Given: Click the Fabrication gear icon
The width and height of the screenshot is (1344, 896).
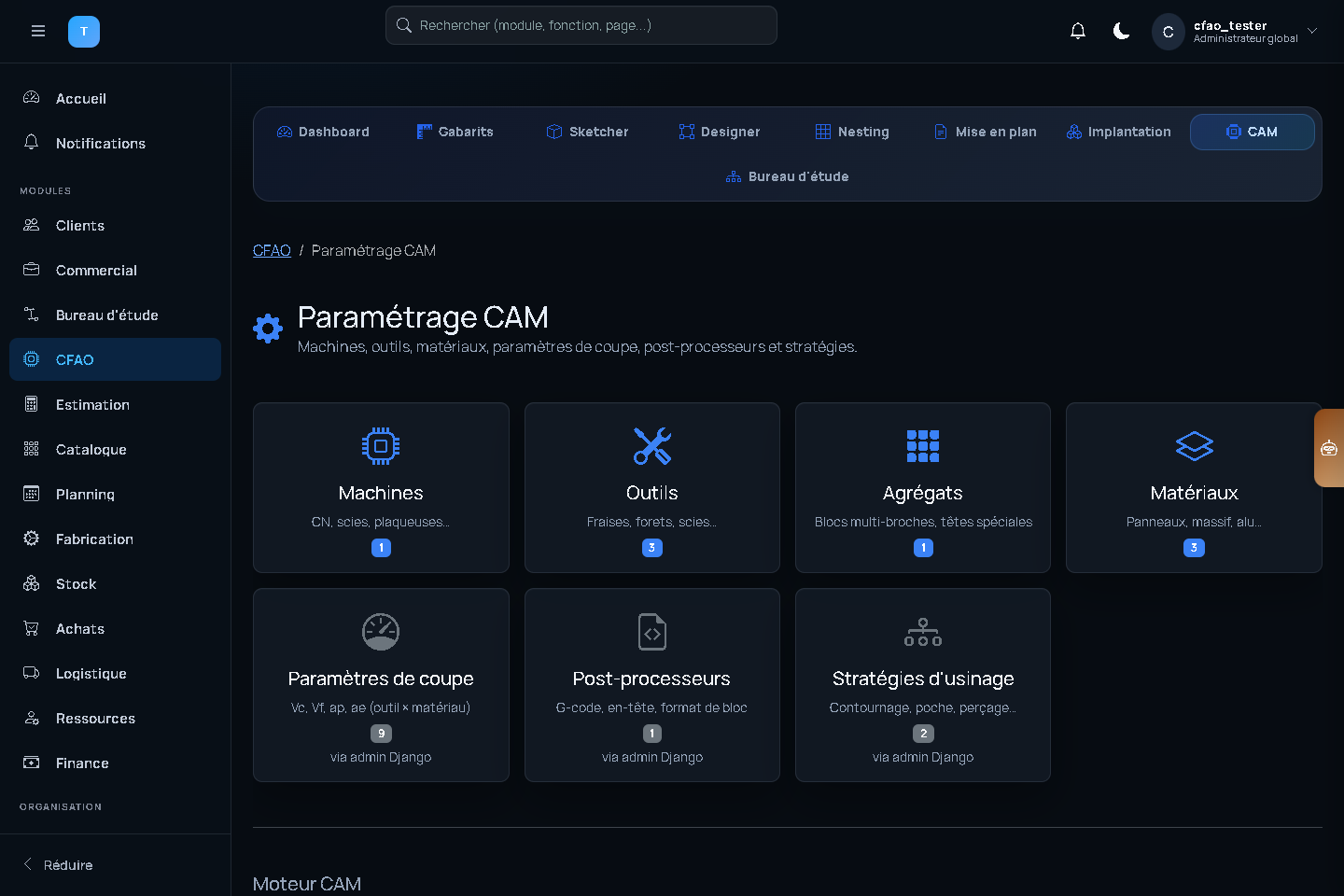Looking at the screenshot, I should (x=31, y=539).
